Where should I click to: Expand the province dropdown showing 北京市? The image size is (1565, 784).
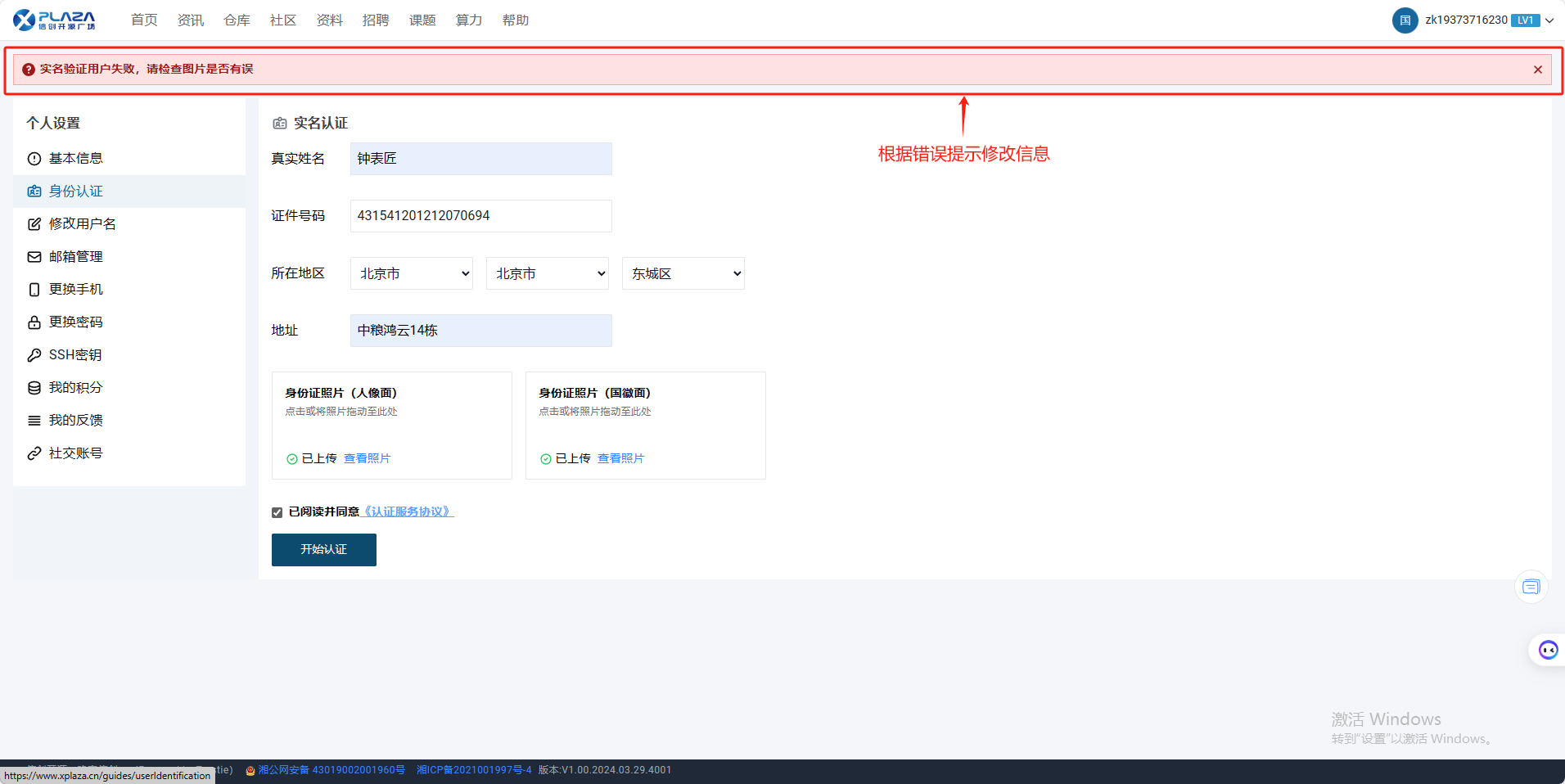tap(412, 273)
